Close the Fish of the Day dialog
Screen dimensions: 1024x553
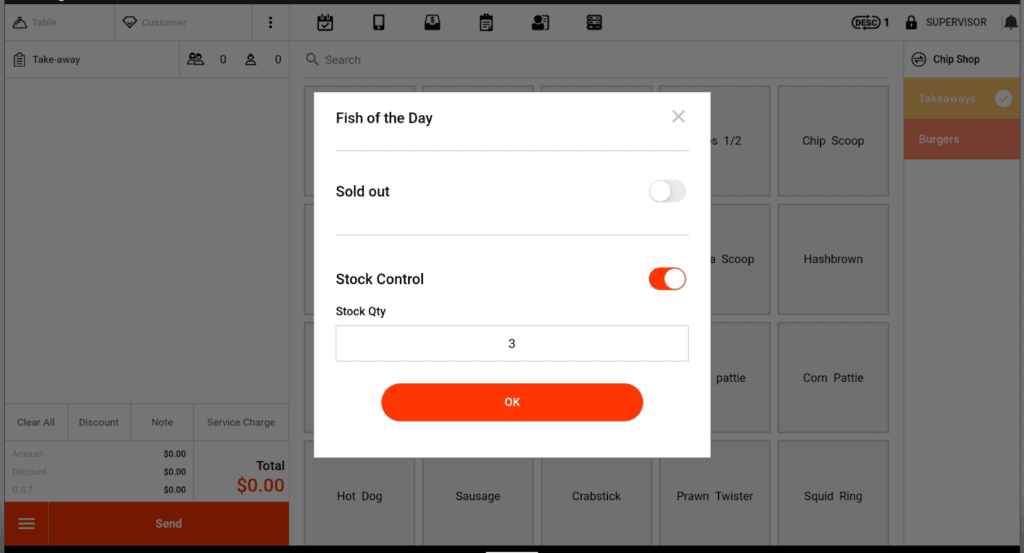tap(678, 117)
